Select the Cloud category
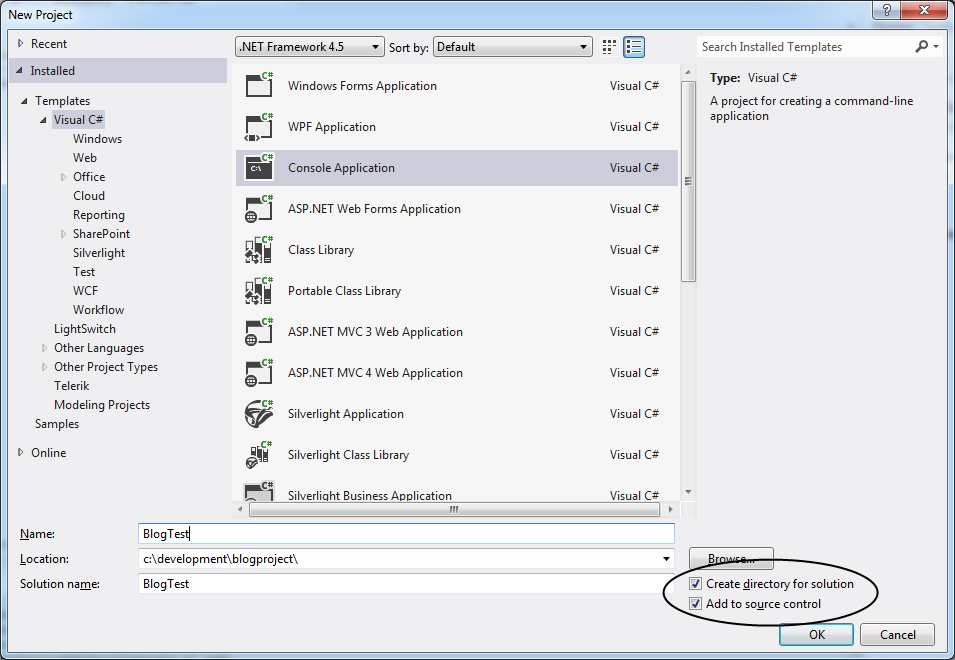 coord(89,195)
